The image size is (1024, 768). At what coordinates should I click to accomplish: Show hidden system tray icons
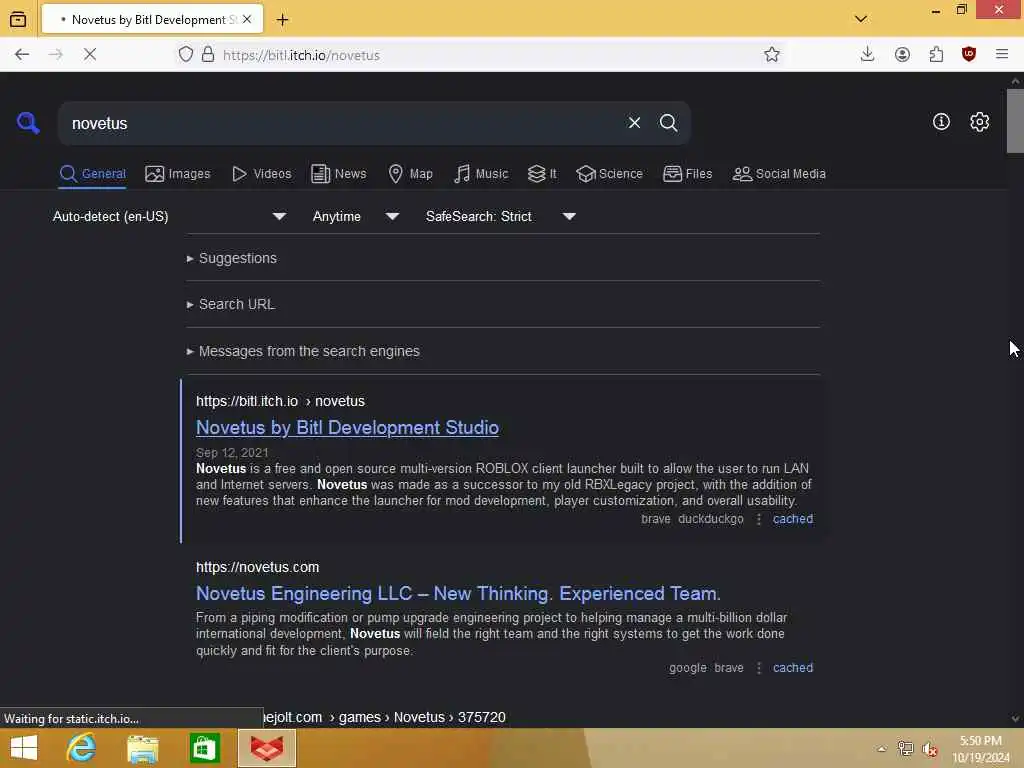882,749
